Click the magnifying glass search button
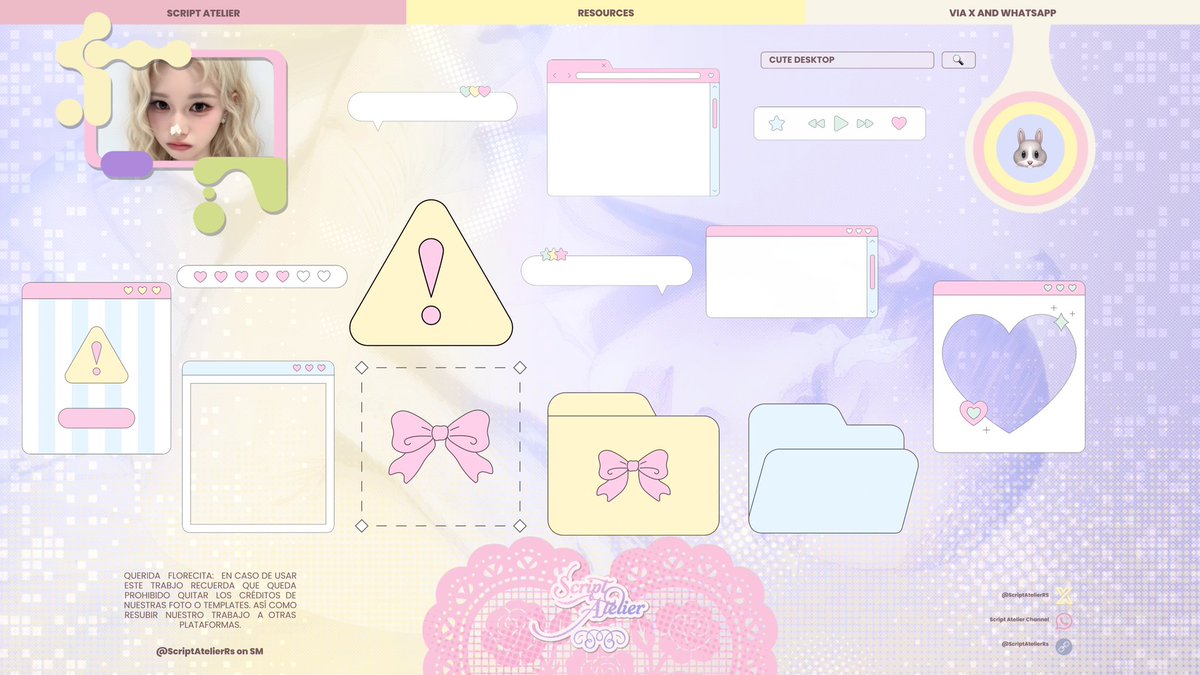Viewport: 1200px width, 675px height. click(958, 60)
